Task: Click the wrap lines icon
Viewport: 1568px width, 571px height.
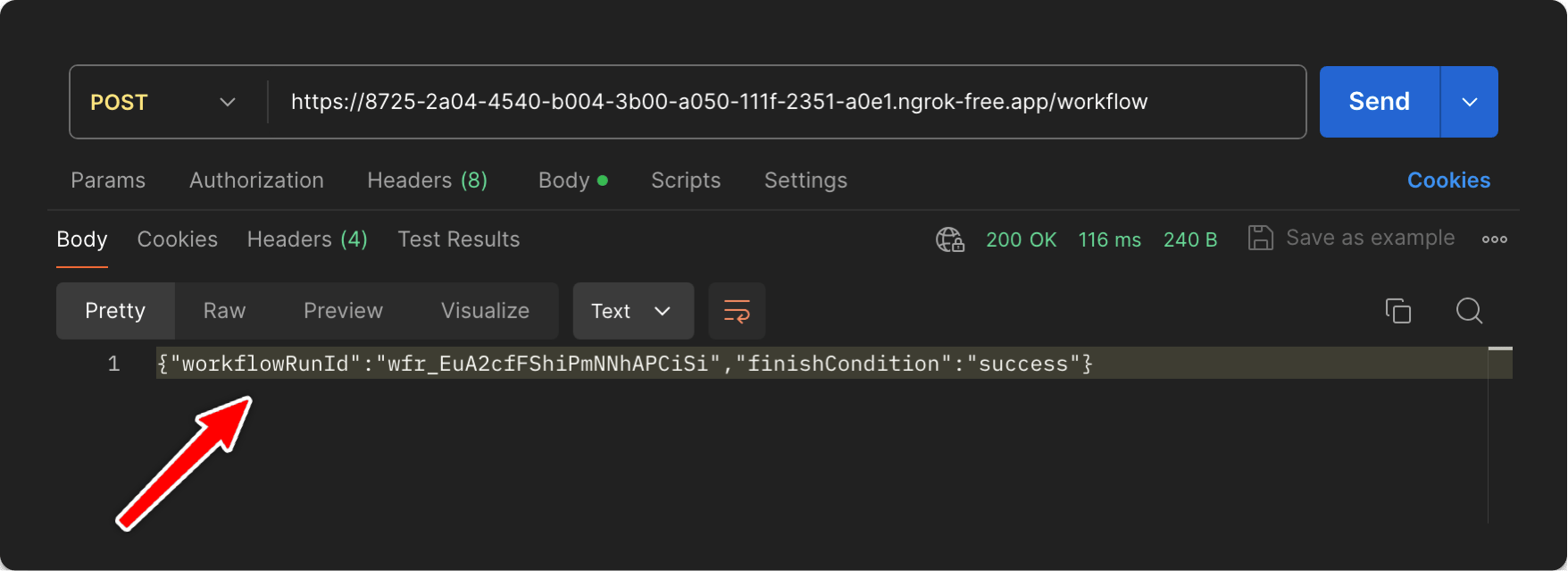Action: (737, 311)
